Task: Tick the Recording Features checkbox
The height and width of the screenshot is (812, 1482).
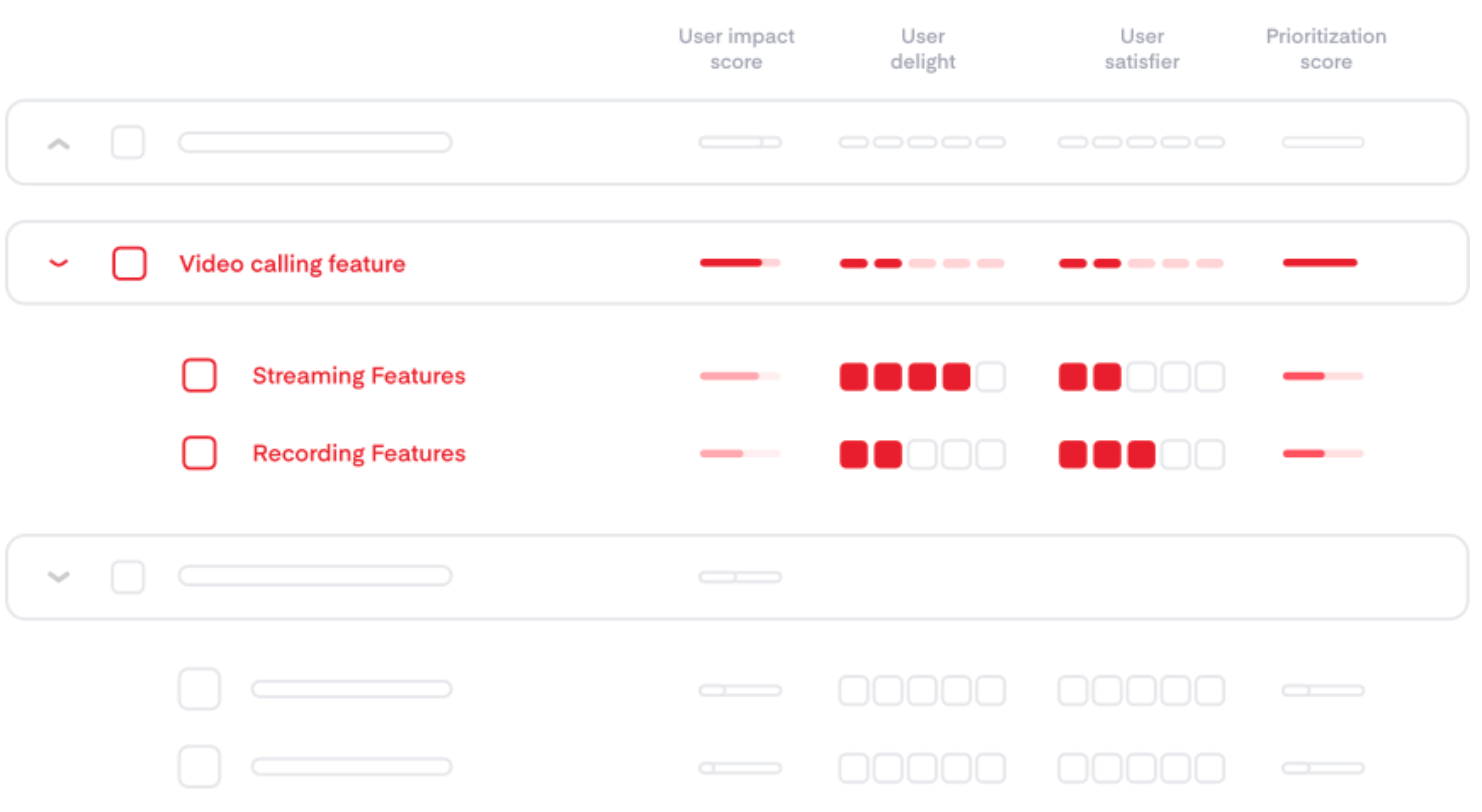Action: [x=199, y=453]
